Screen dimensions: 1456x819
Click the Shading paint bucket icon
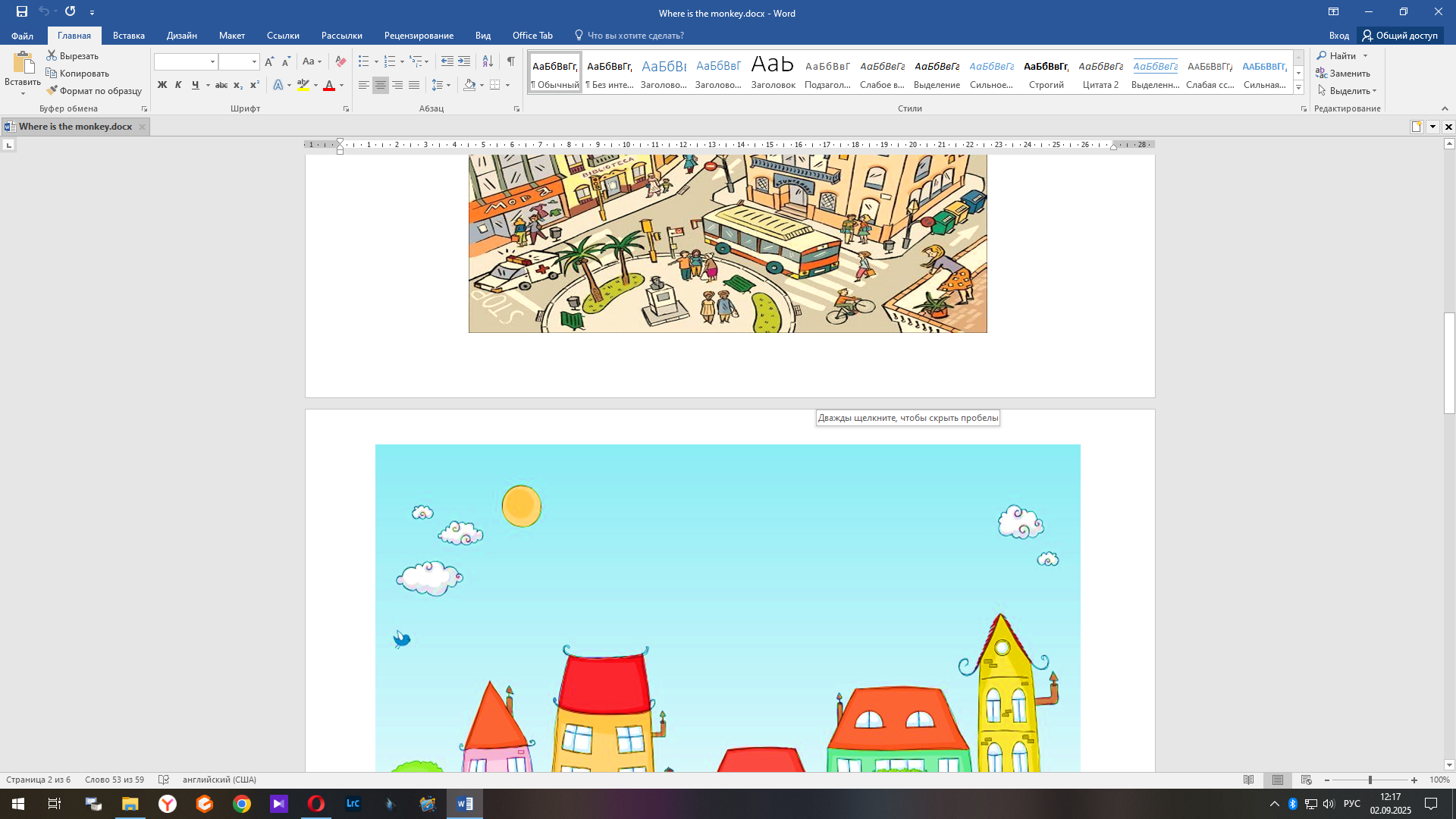(469, 85)
